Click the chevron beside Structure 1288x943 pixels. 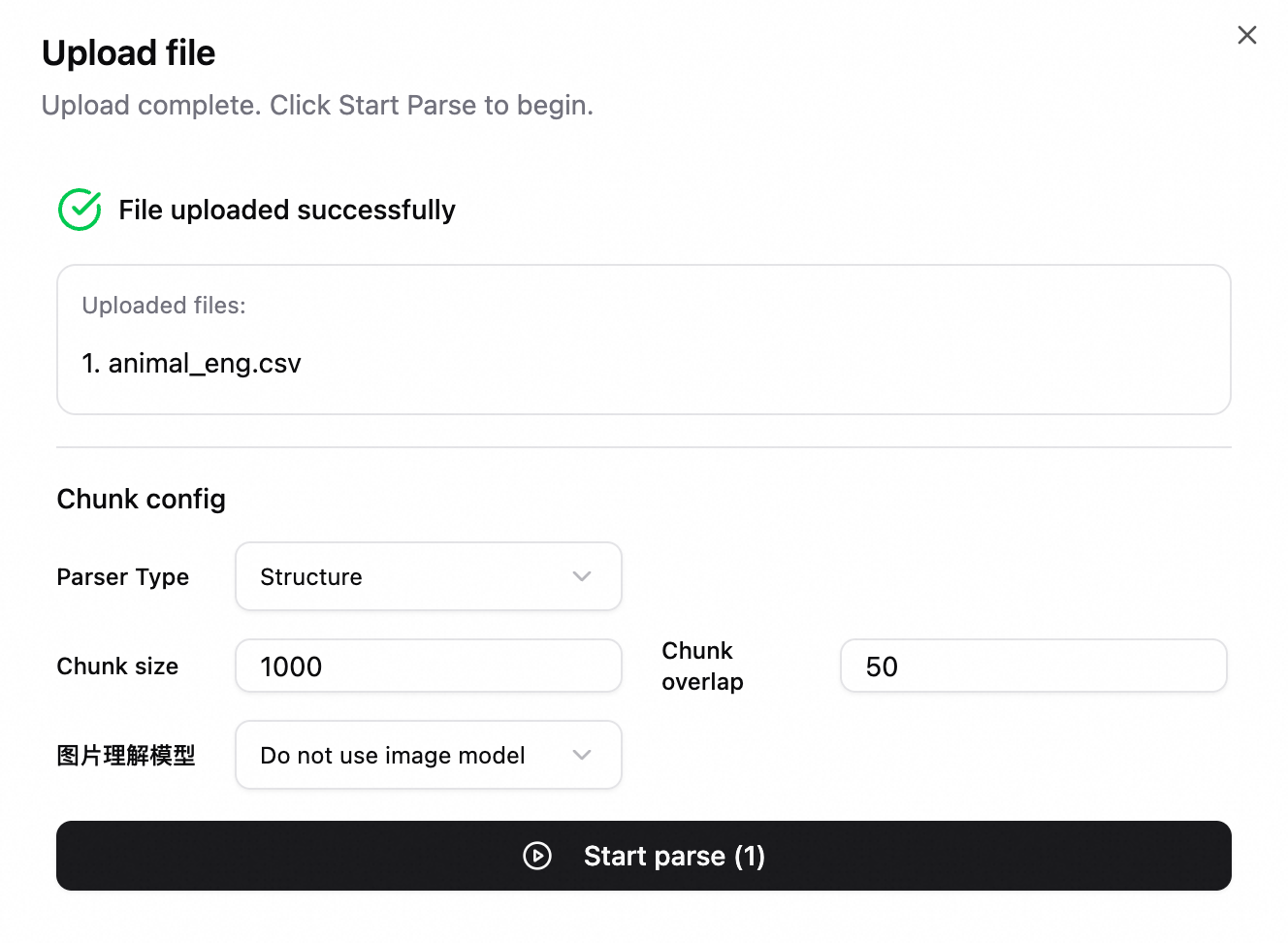pyautogui.click(x=582, y=576)
